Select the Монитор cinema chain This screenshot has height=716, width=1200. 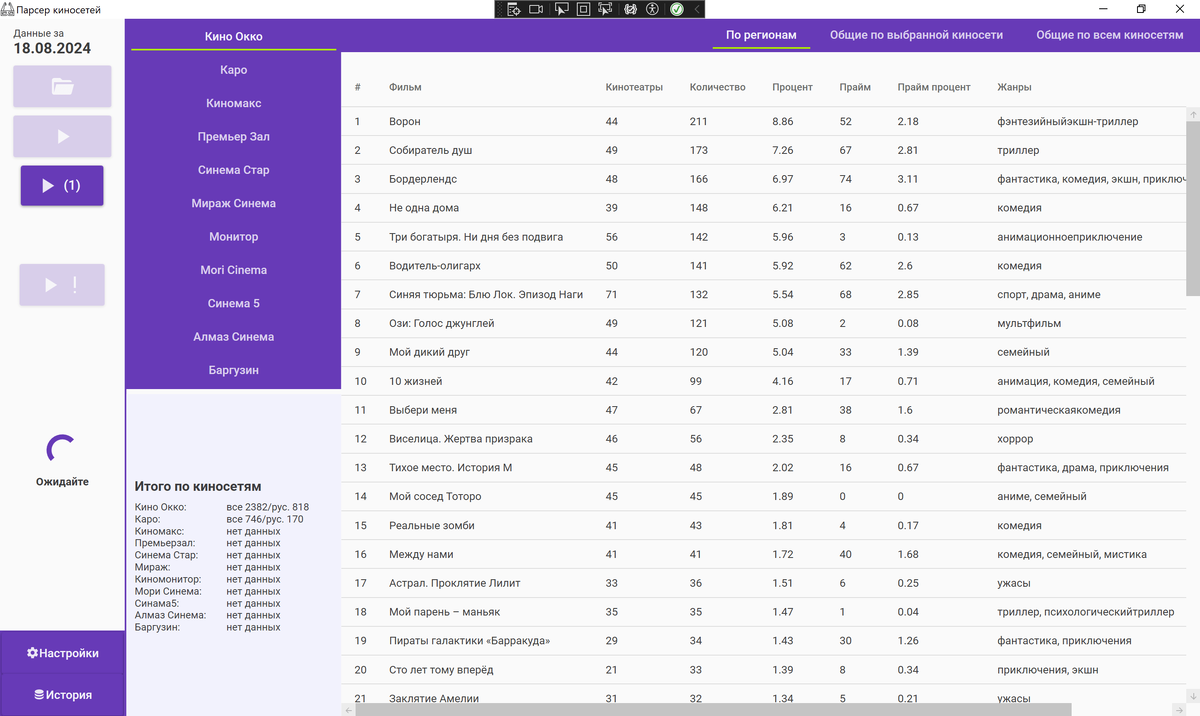pos(233,237)
